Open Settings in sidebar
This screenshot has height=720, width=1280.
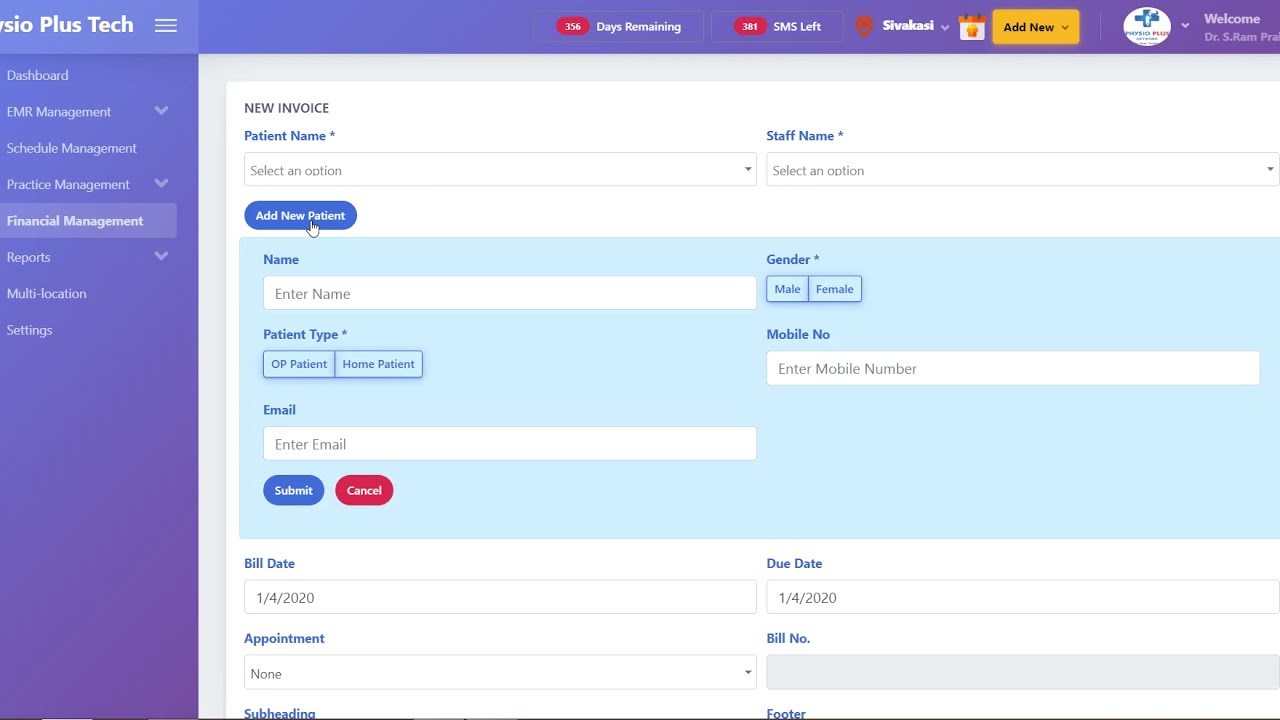30,330
